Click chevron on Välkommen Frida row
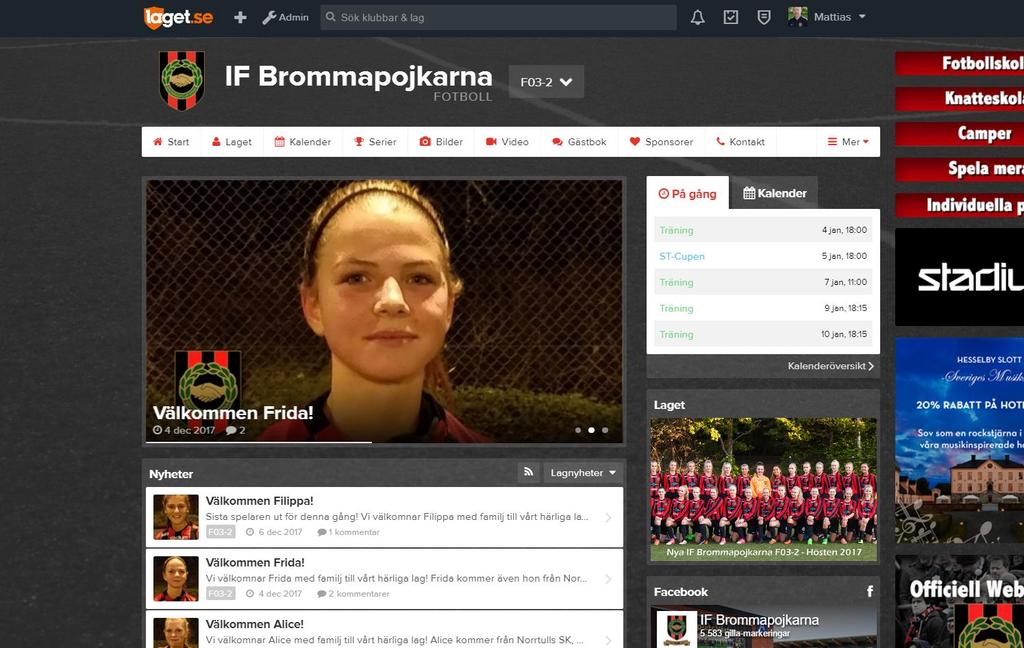1024x648 pixels. coord(608,579)
